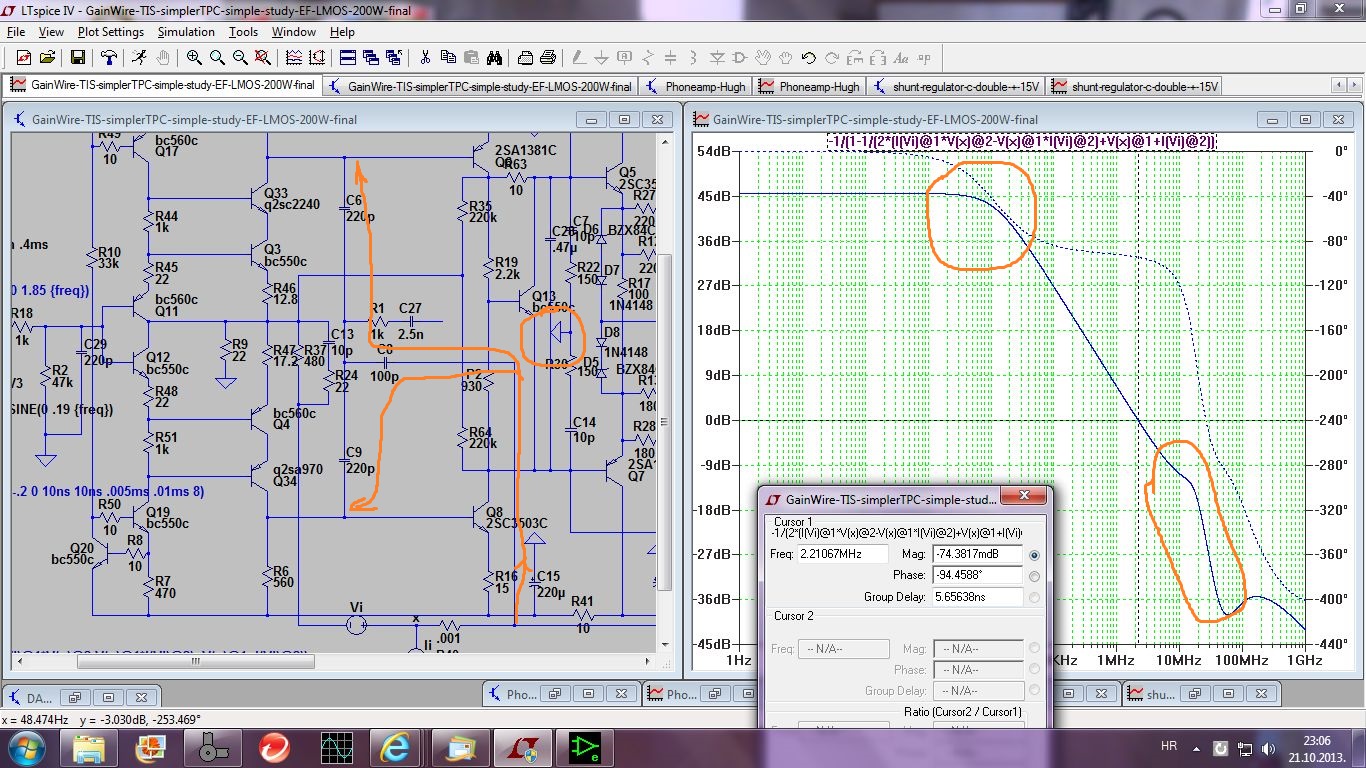Click the Tile Windows icon
The width and height of the screenshot is (1366, 768).
[x=347, y=58]
